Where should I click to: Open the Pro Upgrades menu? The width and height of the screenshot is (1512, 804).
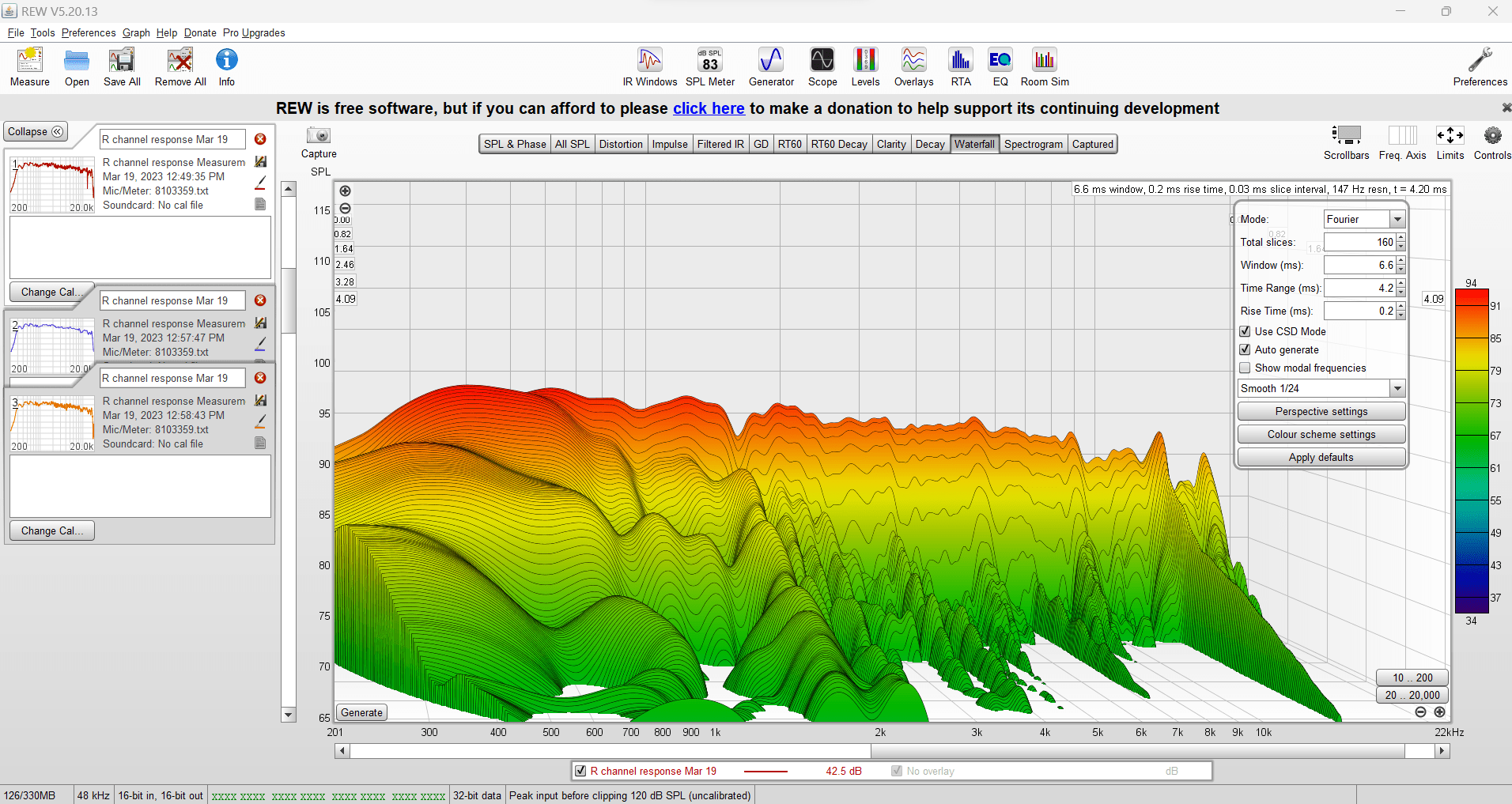(254, 32)
